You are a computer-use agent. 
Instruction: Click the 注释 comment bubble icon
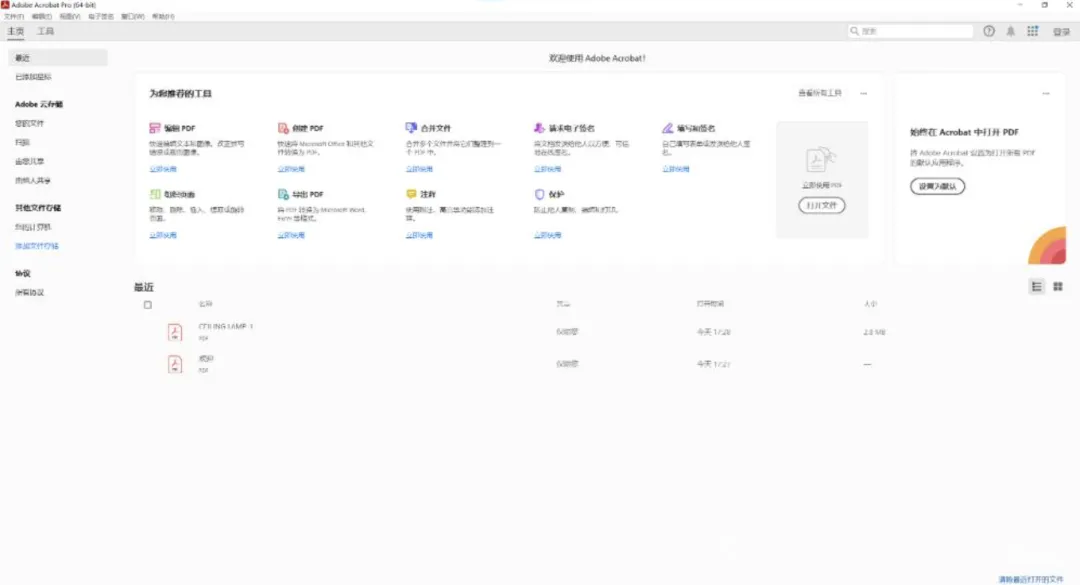tap(411, 194)
